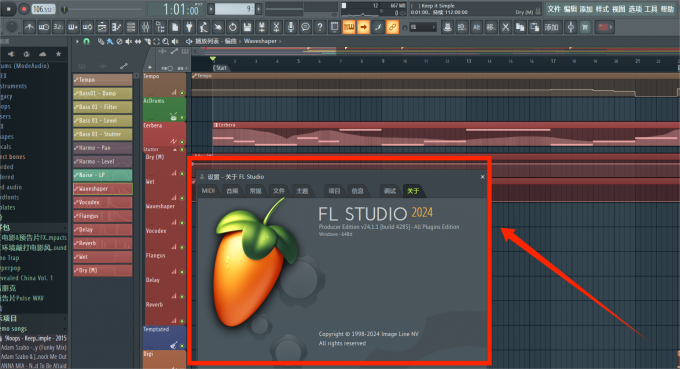Viewport: 680px width, 369px height.
Task: Open the 编辑 menu
Action: [x=570, y=9]
